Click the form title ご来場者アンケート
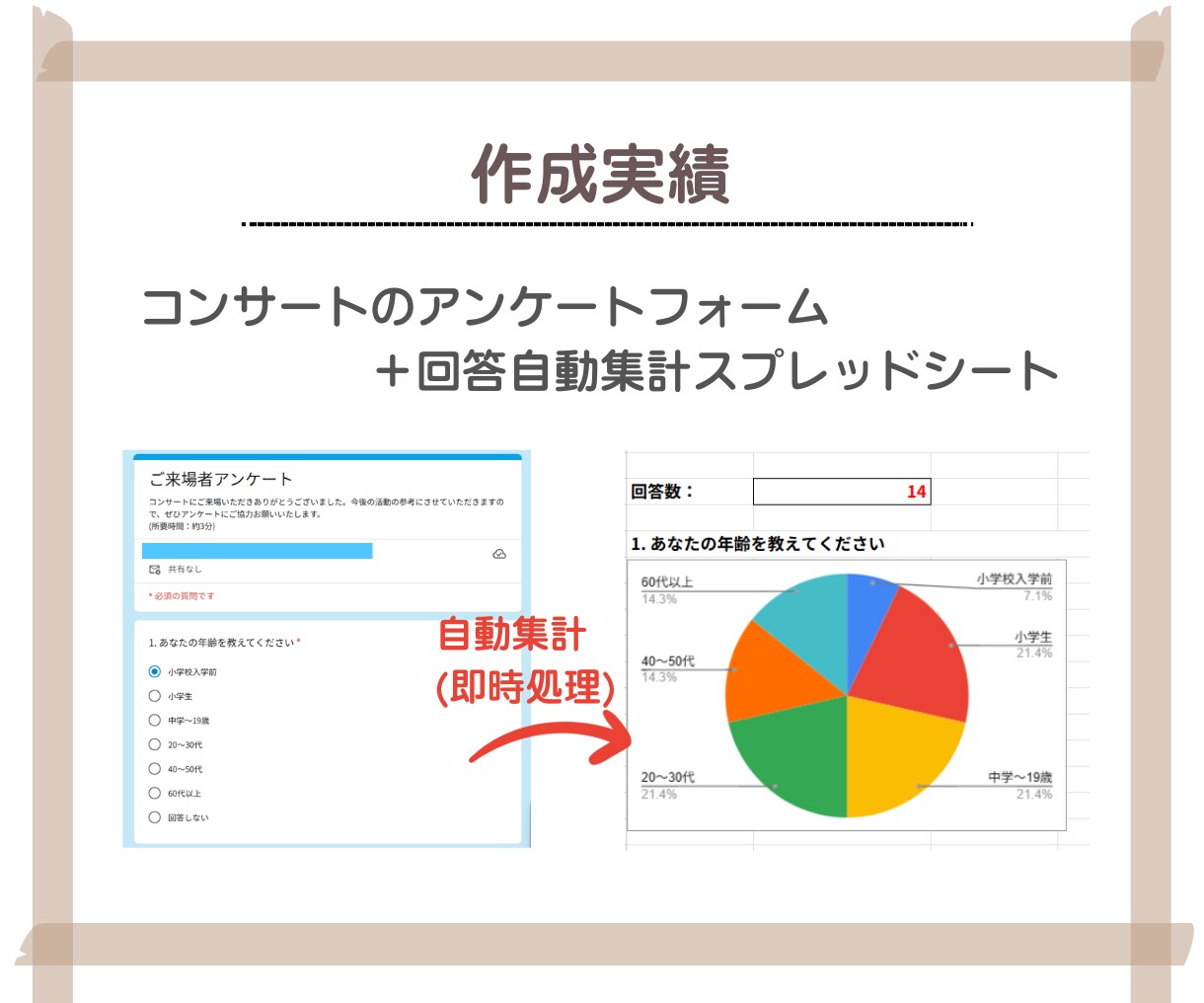The width and height of the screenshot is (1204, 1003). tap(221, 480)
